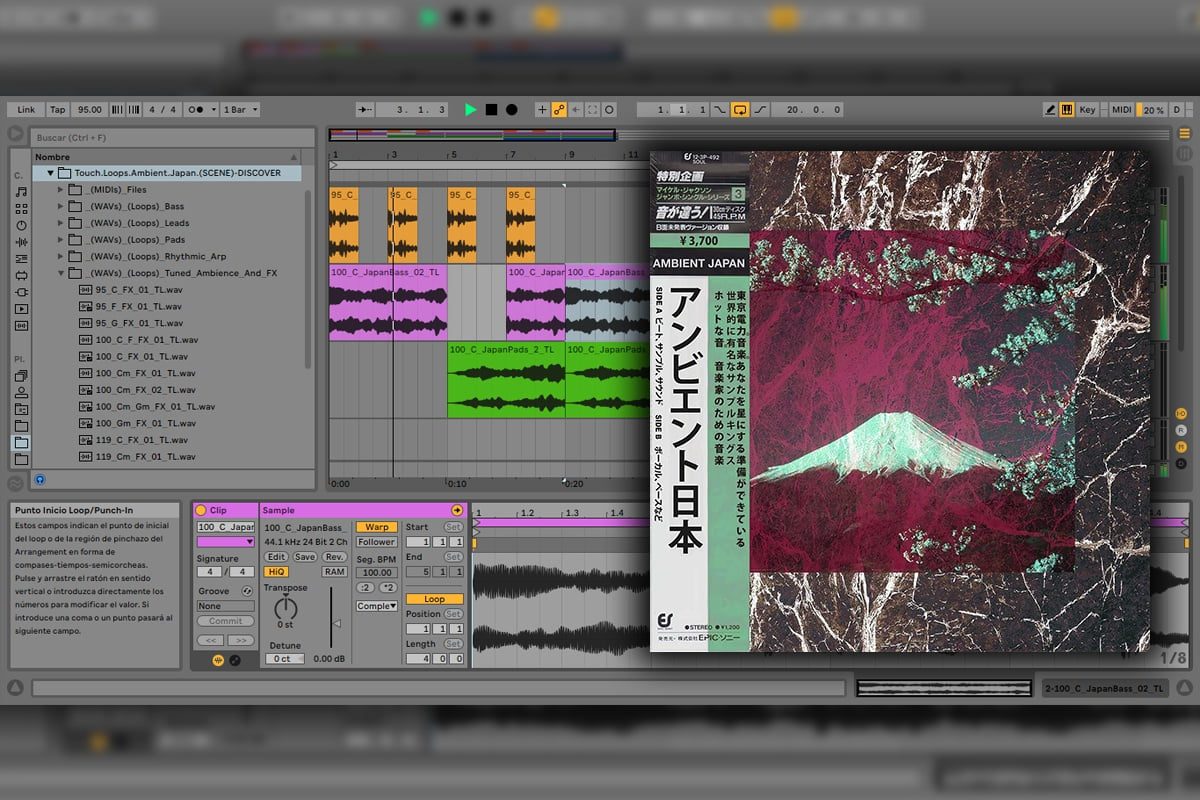
Task: Click the Transpose knob
Action: 286,607
